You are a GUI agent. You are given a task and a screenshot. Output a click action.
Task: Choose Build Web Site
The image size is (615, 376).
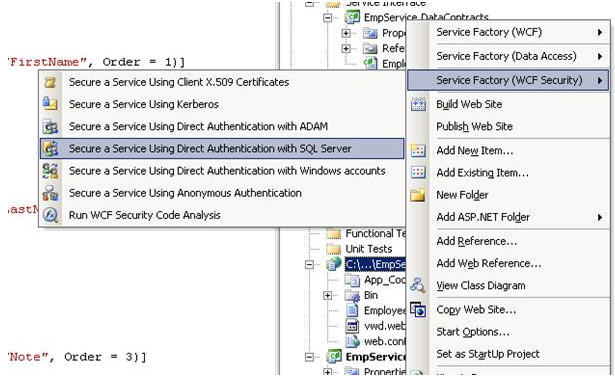click(508, 104)
